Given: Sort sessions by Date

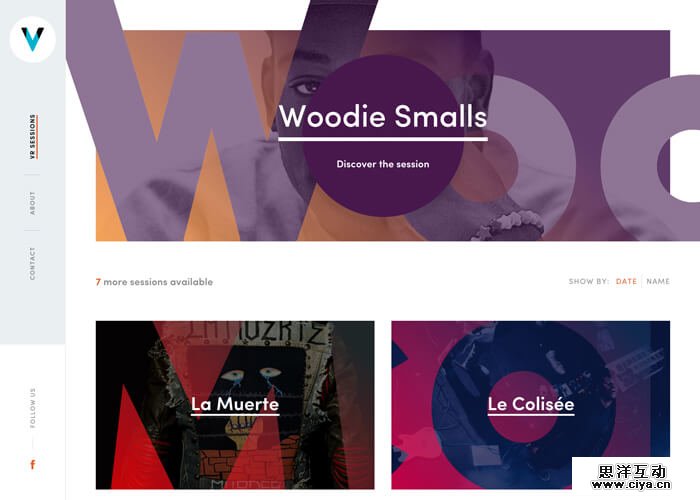Looking at the screenshot, I should point(626,281).
